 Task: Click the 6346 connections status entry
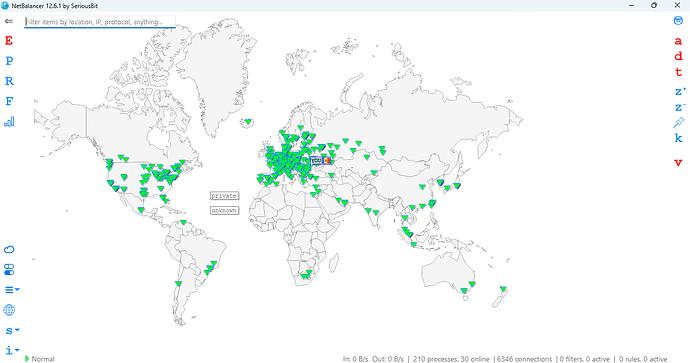pyautogui.click(x=525, y=359)
